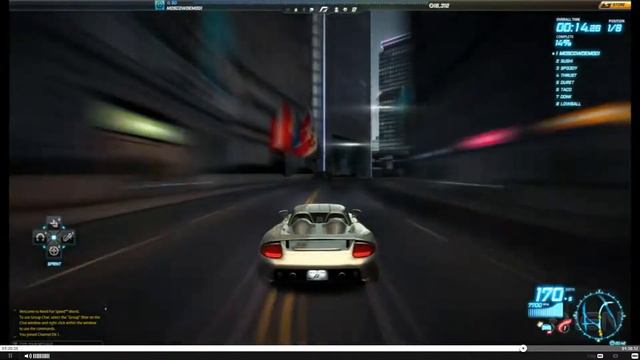The width and height of the screenshot is (640, 360).
Task: Click the 00:14 overall time display
Action: coord(578,28)
